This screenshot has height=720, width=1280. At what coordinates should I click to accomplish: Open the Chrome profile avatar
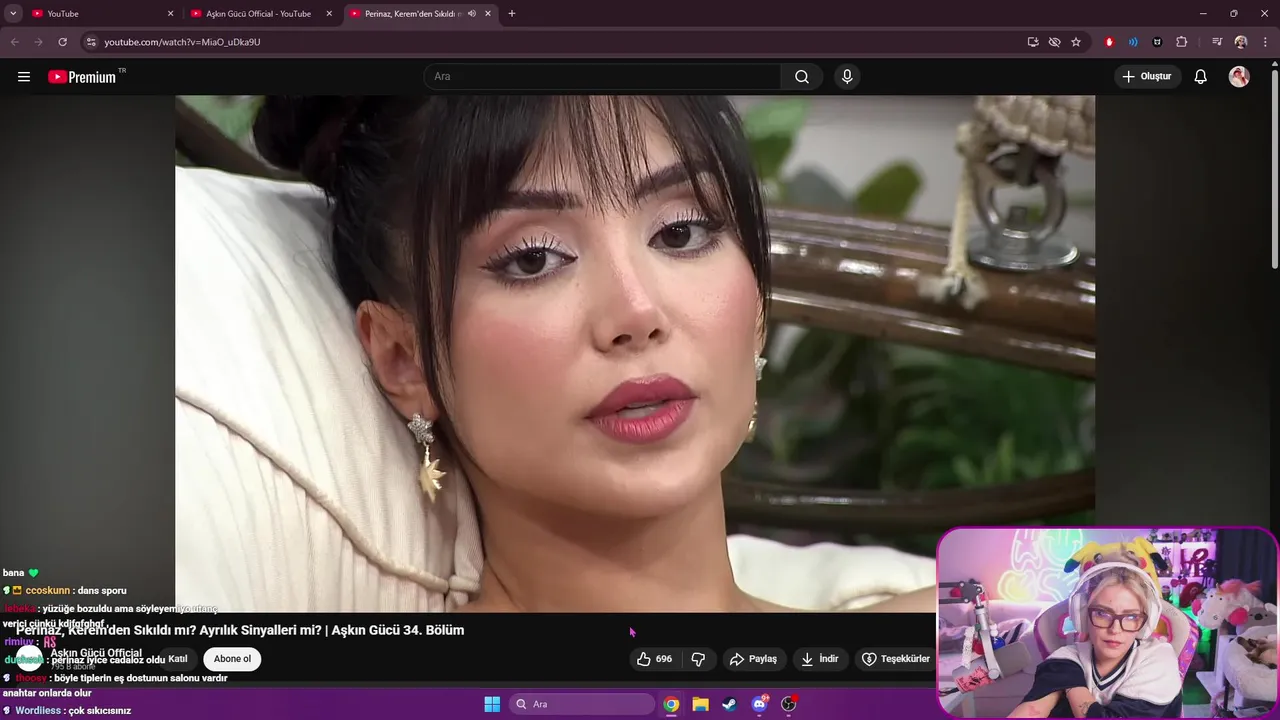point(1241,42)
